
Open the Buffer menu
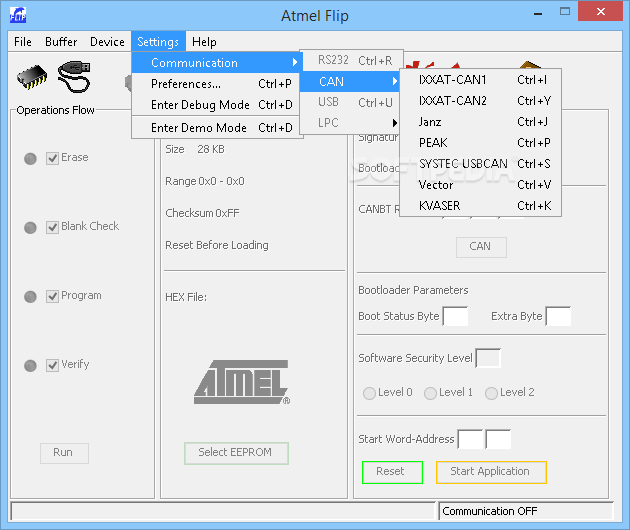61,42
